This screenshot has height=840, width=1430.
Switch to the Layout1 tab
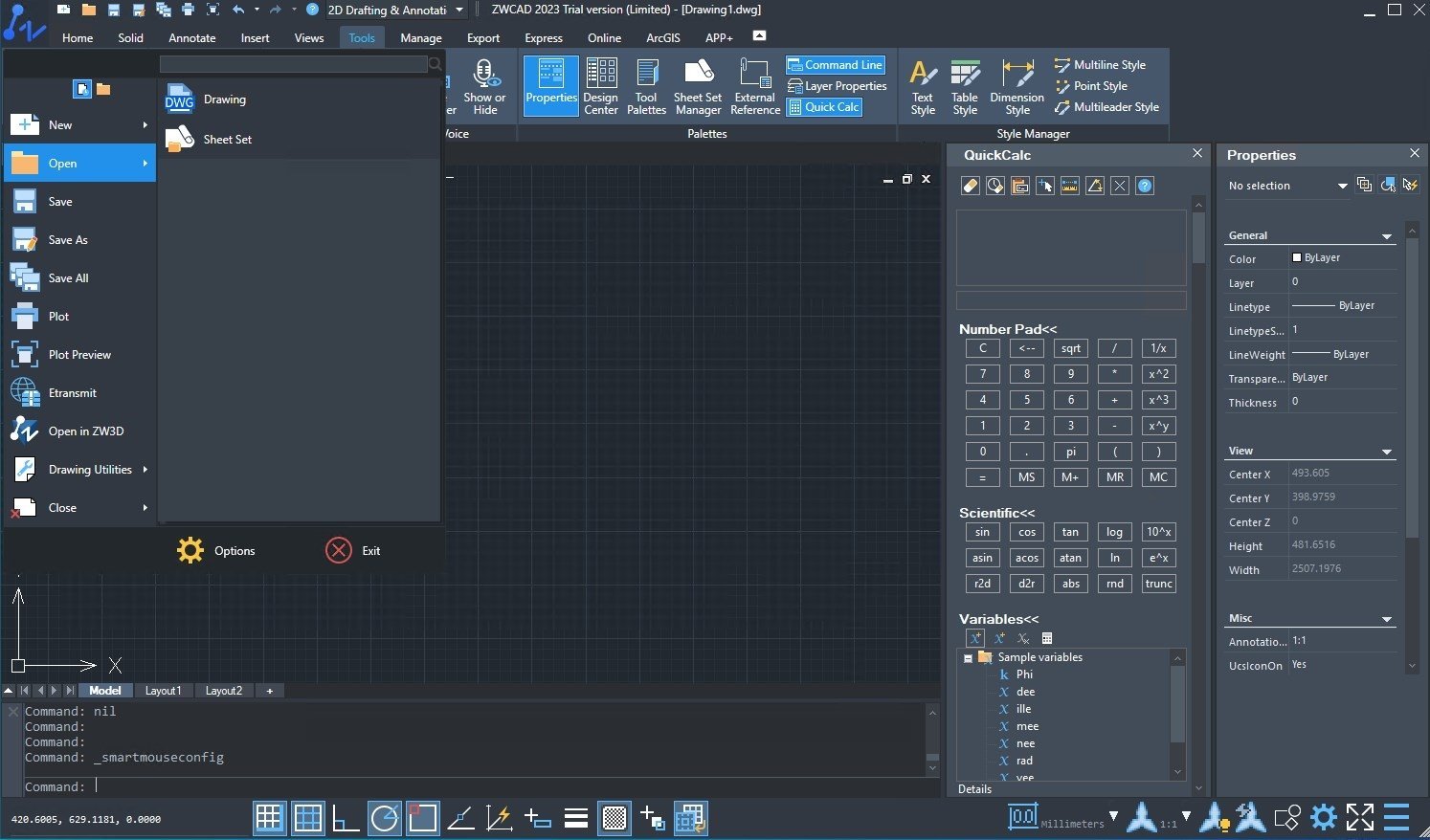[163, 691]
